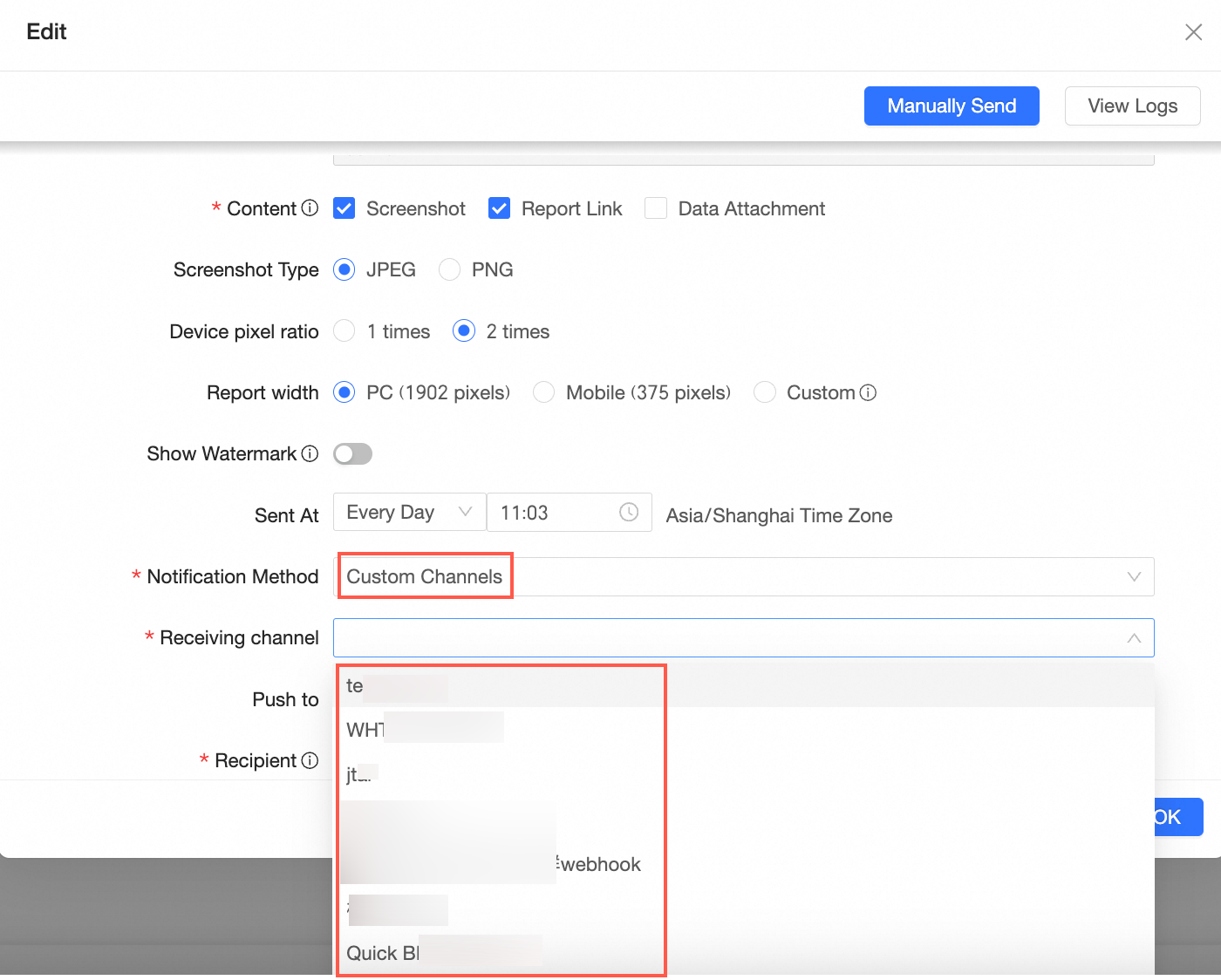The image size is (1221, 980).
Task: Click the info icon next to Show Watermark
Action: (x=310, y=453)
